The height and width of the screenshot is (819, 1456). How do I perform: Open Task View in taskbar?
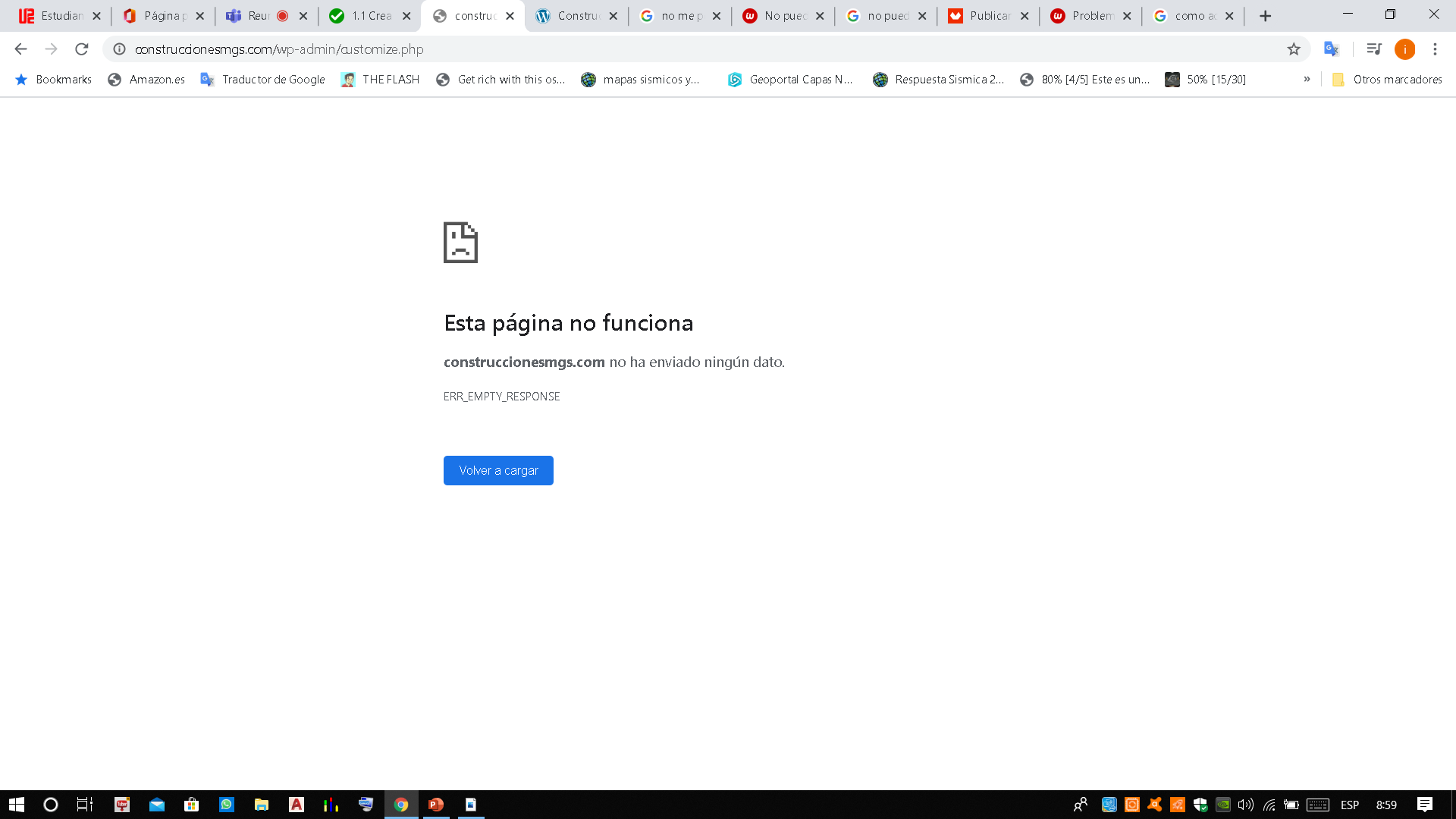click(85, 805)
